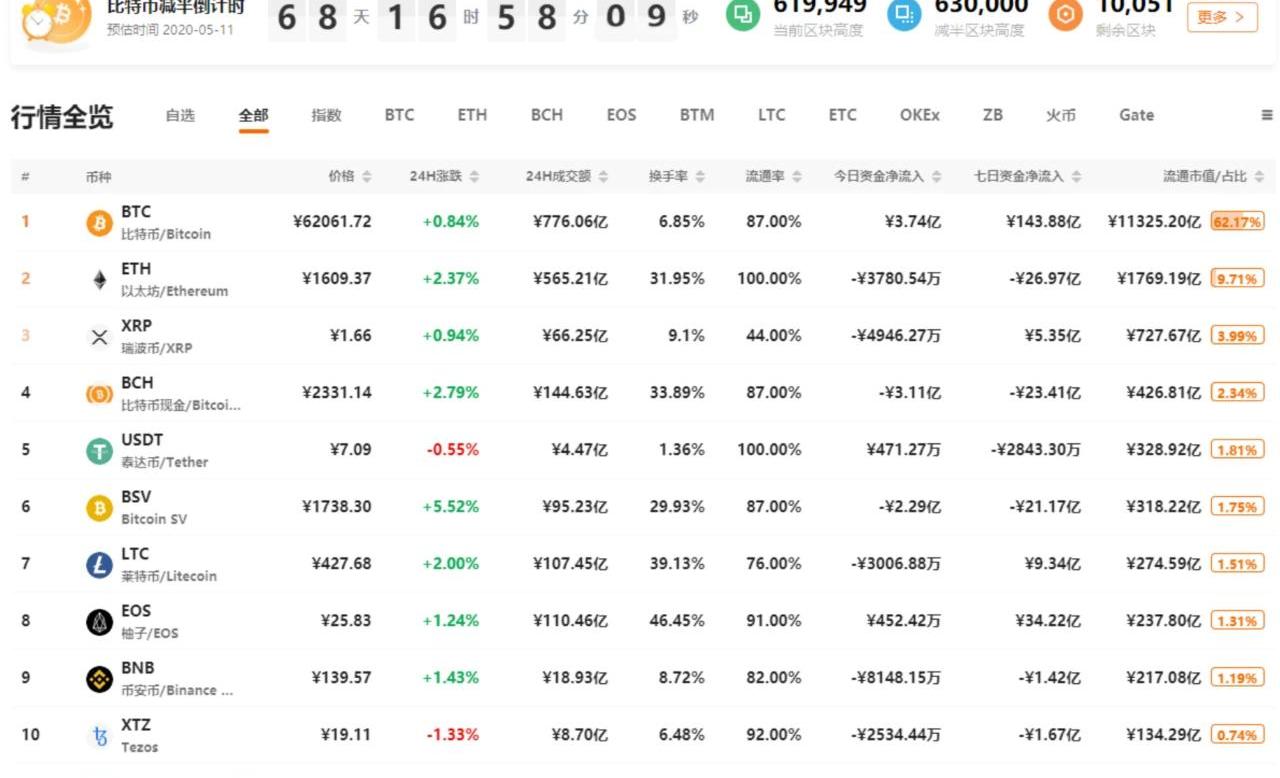Click BTC's 62.17% market share badge
Screen dimensions: 1280x778
click(x=1237, y=222)
